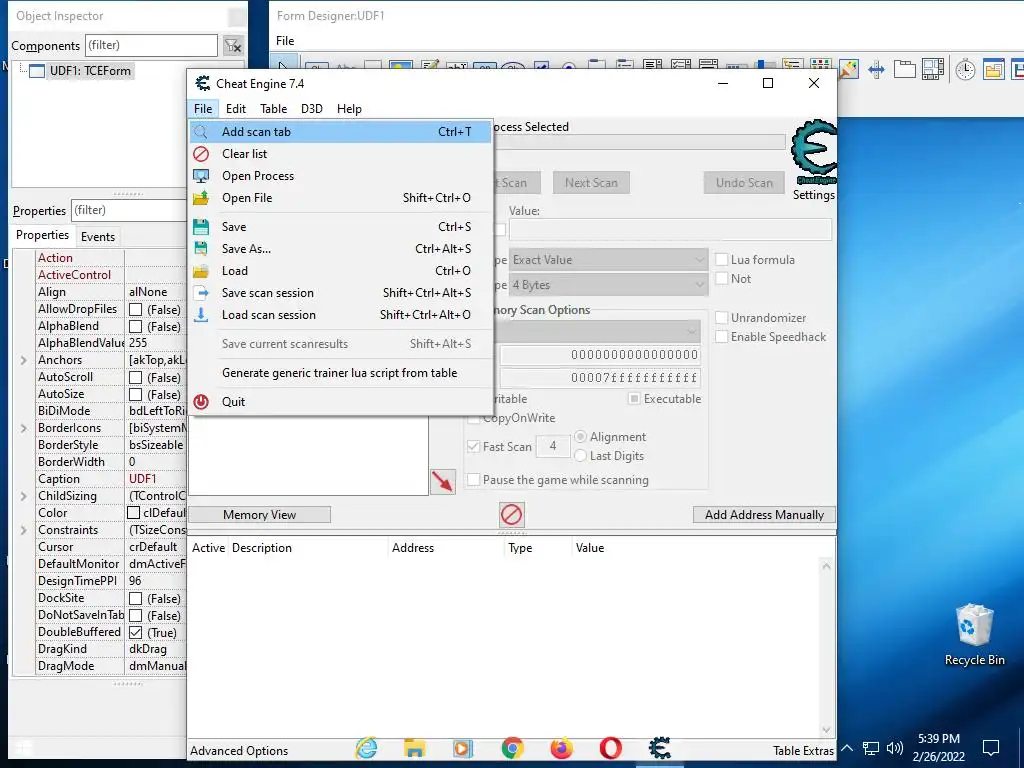
Task: Launch Google Chrome from the taskbar
Action: (512, 748)
